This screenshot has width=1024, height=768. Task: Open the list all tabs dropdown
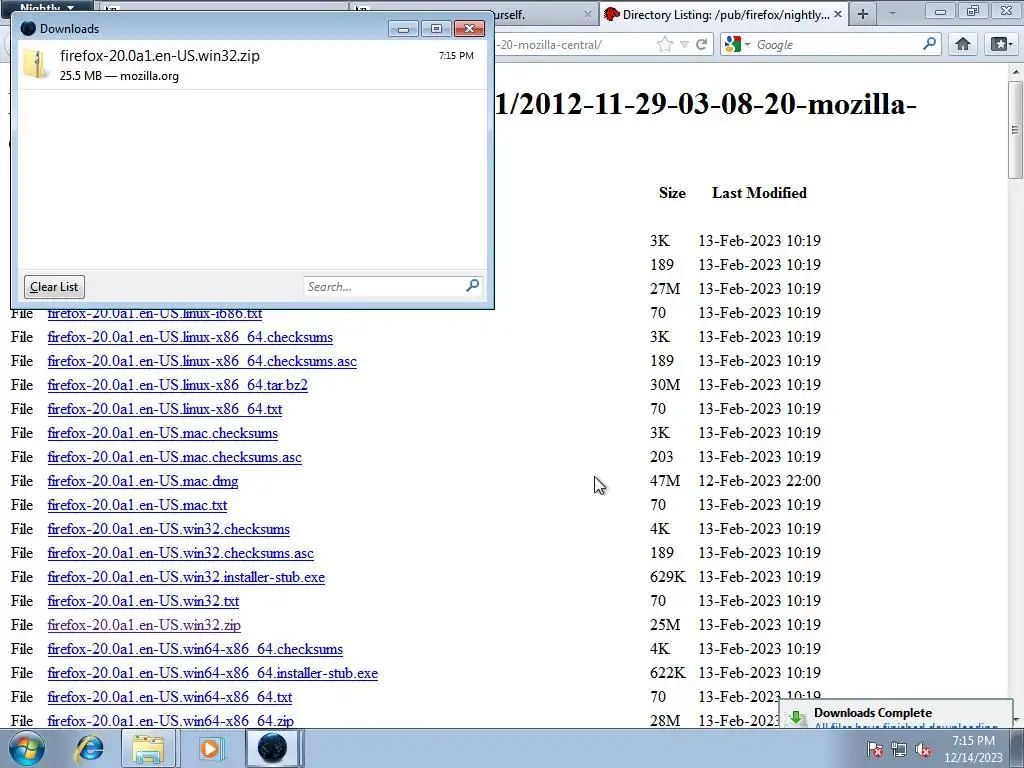tap(892, 13)
